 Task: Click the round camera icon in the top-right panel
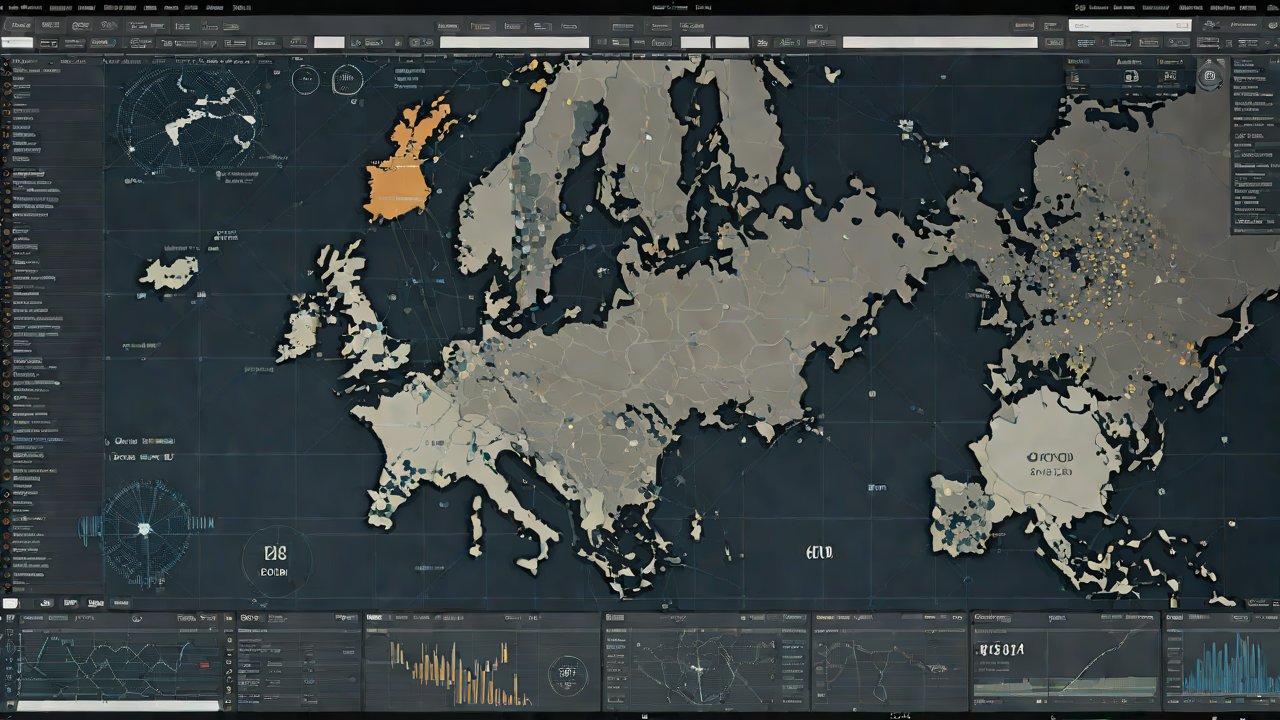tap(1210, 76)
